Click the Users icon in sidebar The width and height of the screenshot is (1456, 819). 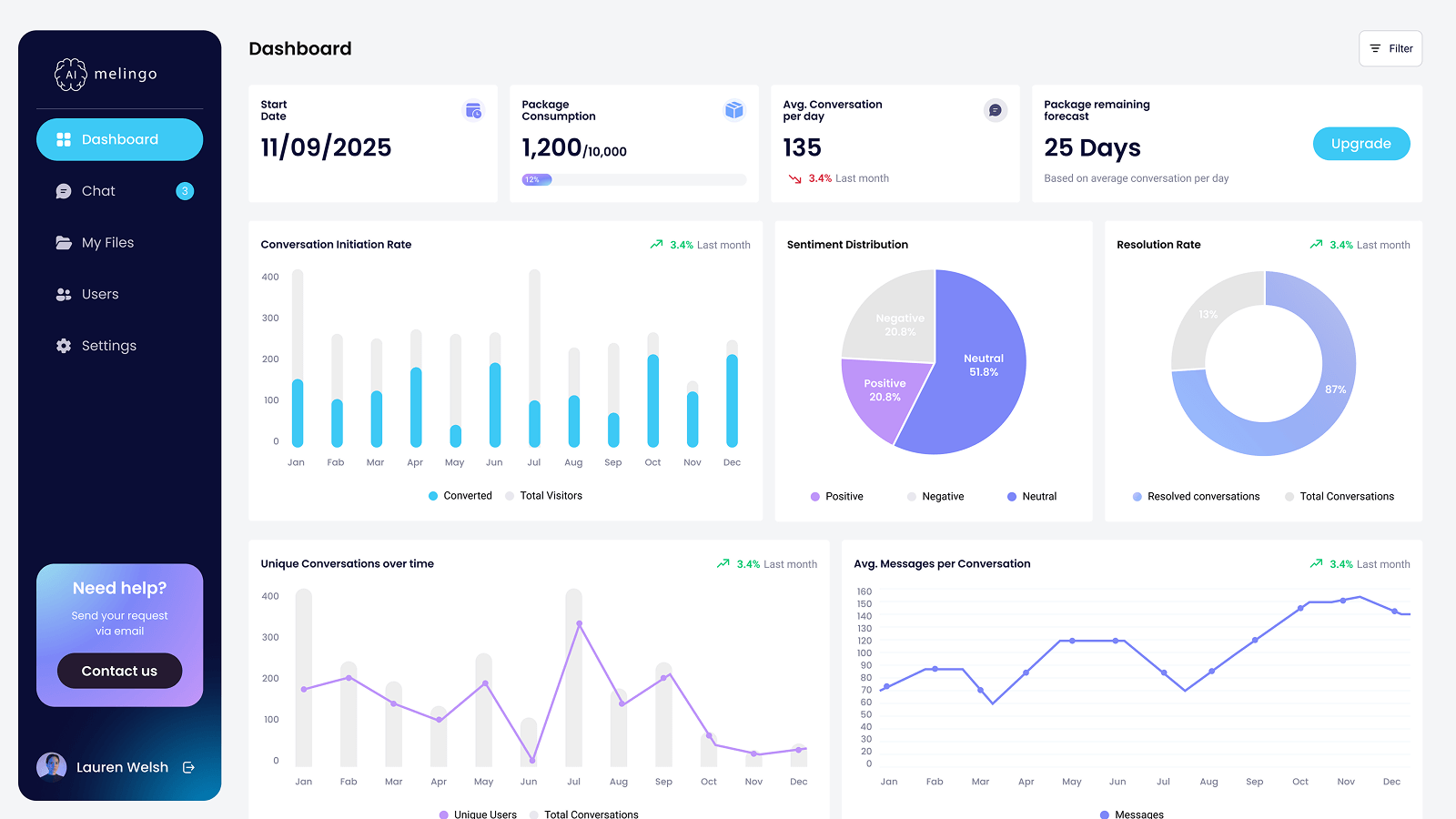pyautogui.click(x=64, y=294)
